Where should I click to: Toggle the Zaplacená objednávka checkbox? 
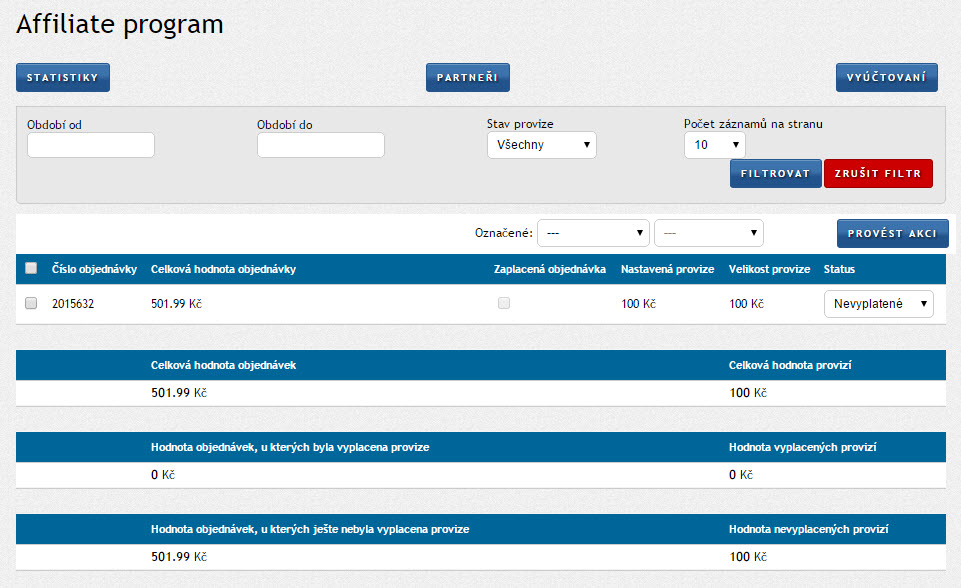click(x=504, y=303)
